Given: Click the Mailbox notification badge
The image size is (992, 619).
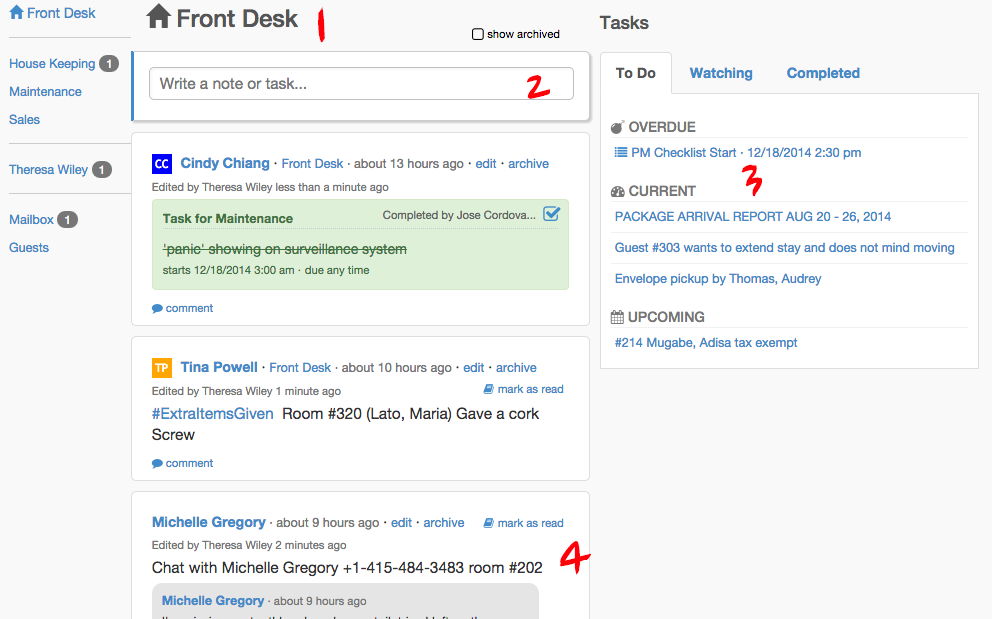Looking at the screenshot, I should point(67,220).
